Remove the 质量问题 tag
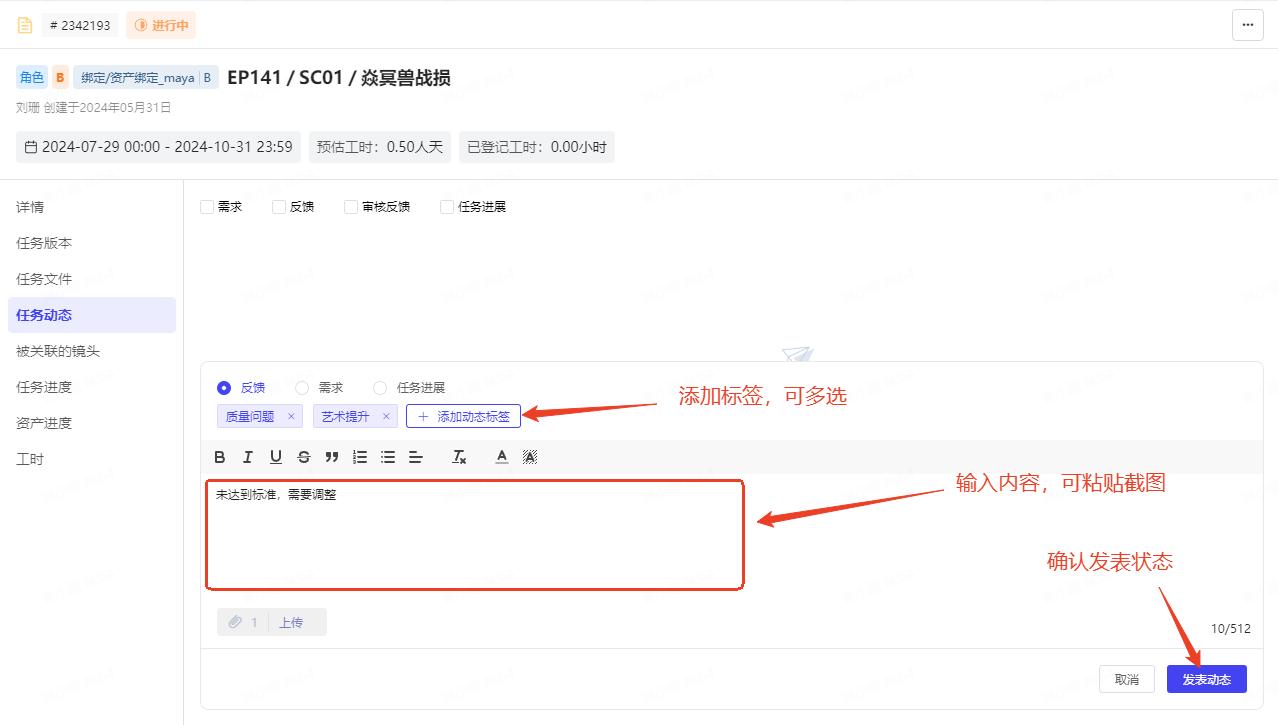The image size is (1278, 725). click(x=291, y=416)
